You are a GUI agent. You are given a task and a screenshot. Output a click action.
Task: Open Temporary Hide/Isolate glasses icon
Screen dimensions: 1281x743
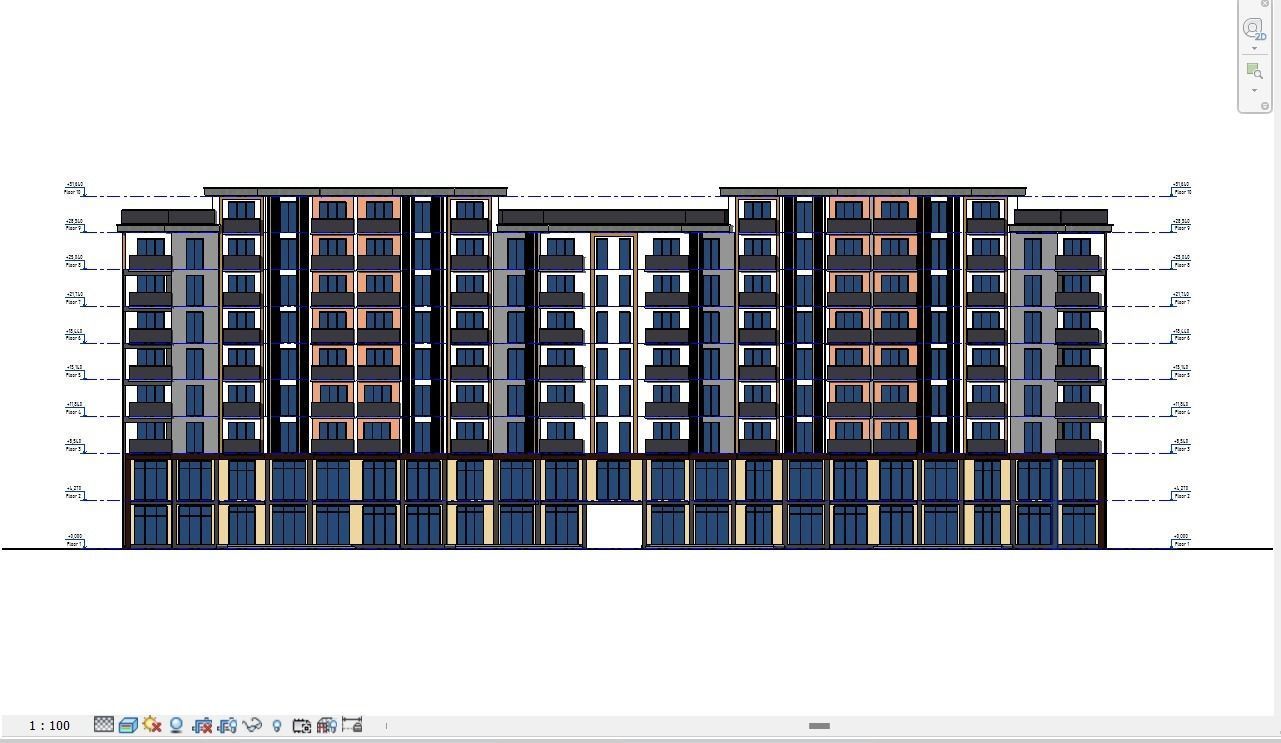point(252,725)
